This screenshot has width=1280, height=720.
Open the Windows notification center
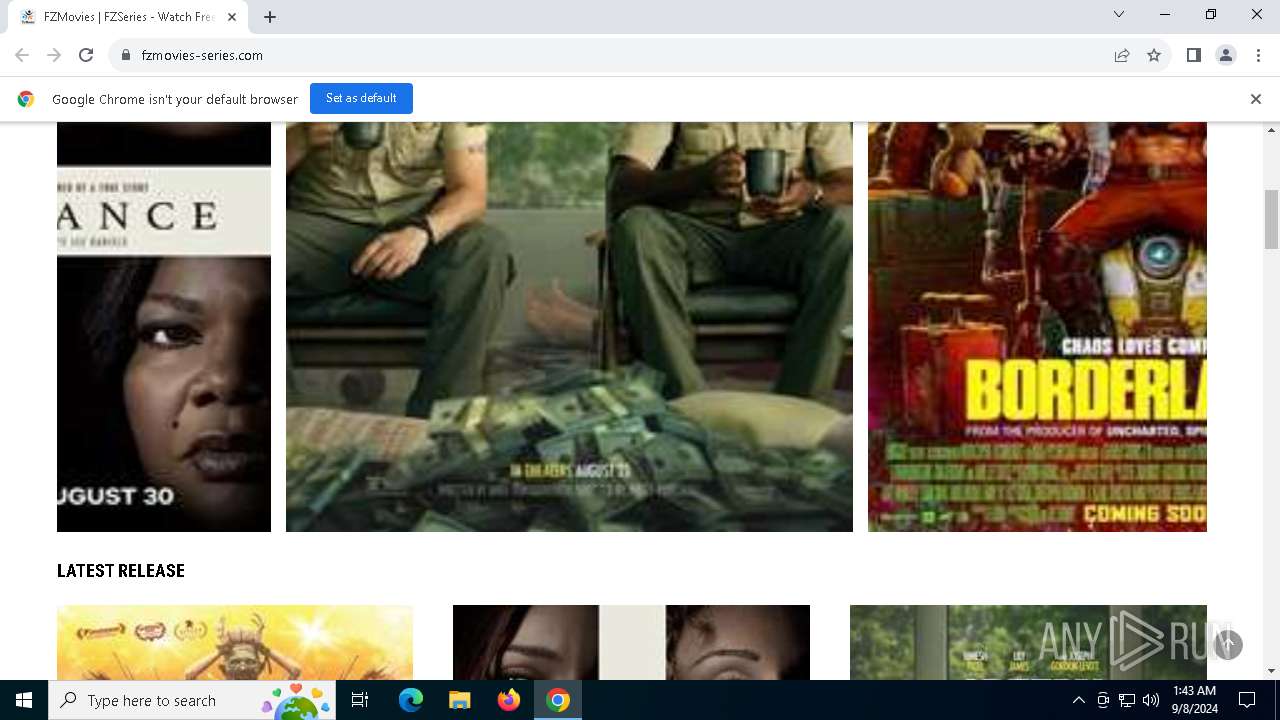[x=1247, y=700]
